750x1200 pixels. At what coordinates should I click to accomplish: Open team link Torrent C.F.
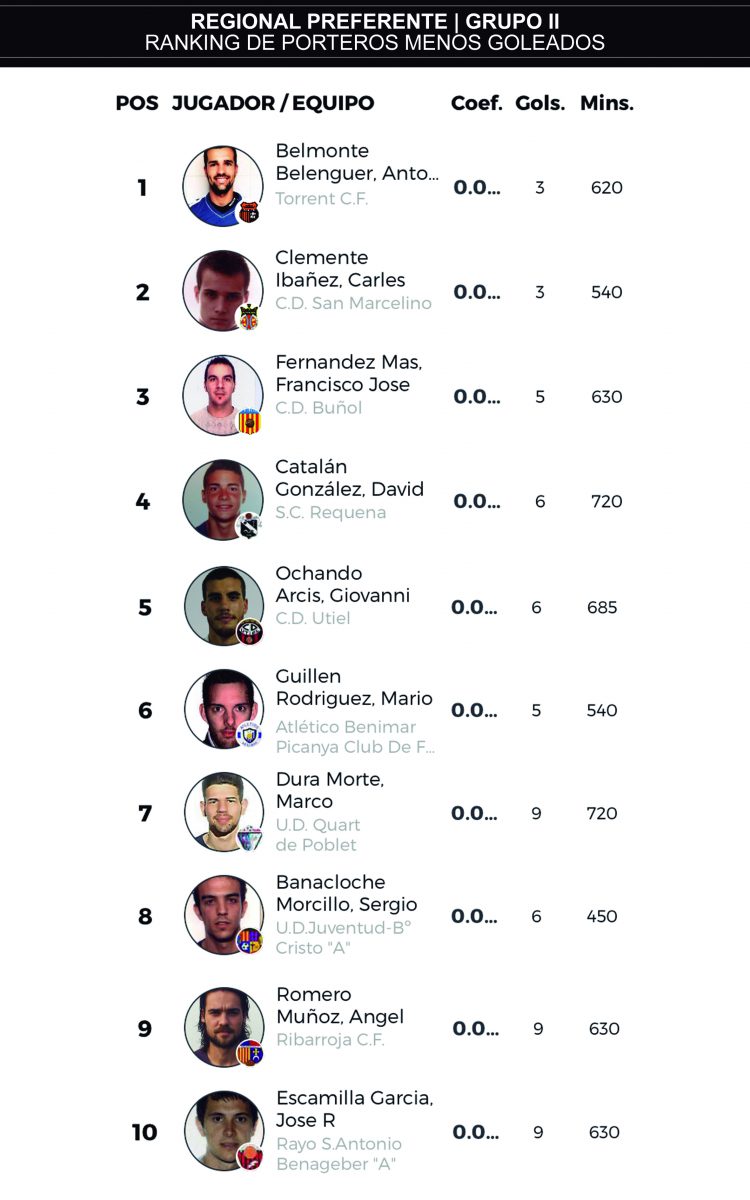(321, 199)
